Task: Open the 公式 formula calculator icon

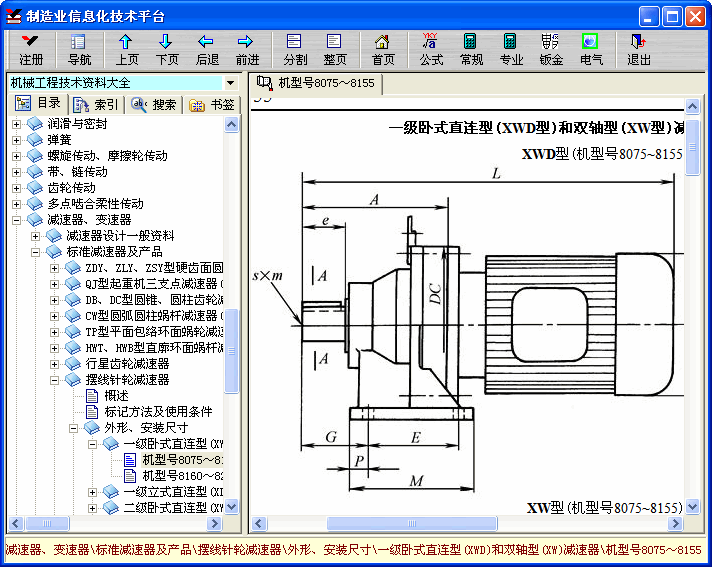Action: (x=431, y=49)
